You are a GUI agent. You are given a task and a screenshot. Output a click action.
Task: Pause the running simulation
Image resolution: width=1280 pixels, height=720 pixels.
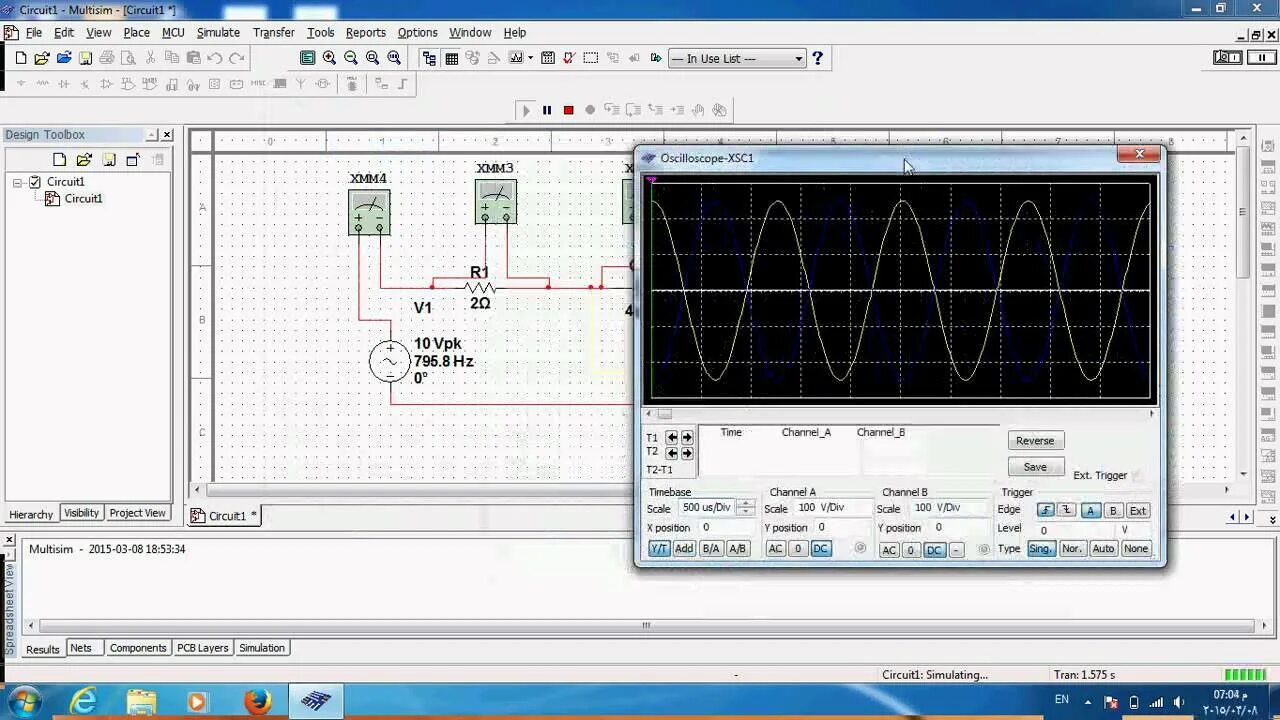tap(547, 110)
